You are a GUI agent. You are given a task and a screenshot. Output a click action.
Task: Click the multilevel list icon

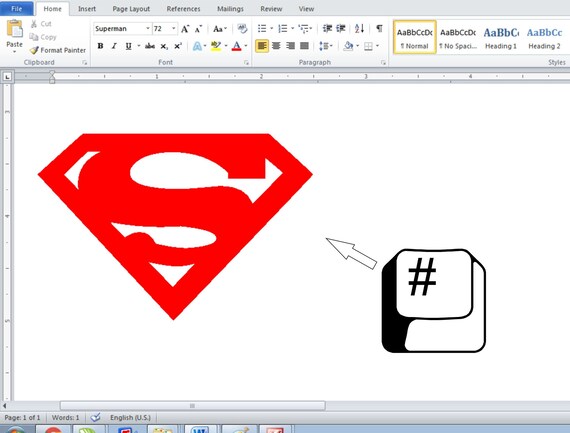tap(303, 28)
